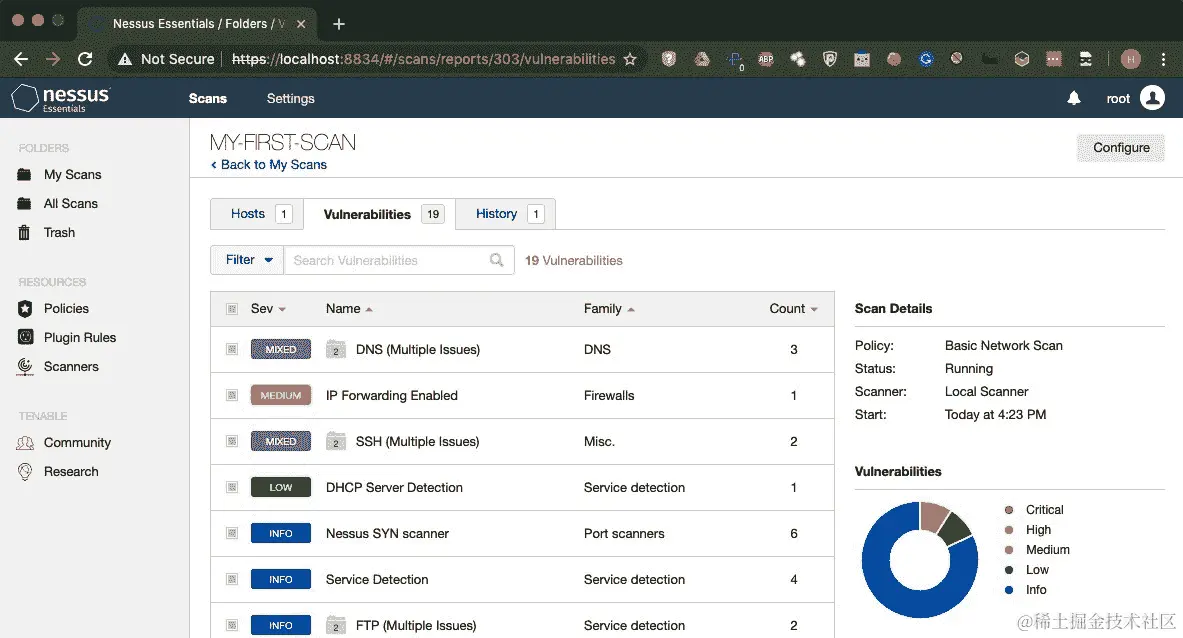This screenshot has width=1183, height=638.
Task: Click the Nessus Essentials logo
Action: pos(60,98)
